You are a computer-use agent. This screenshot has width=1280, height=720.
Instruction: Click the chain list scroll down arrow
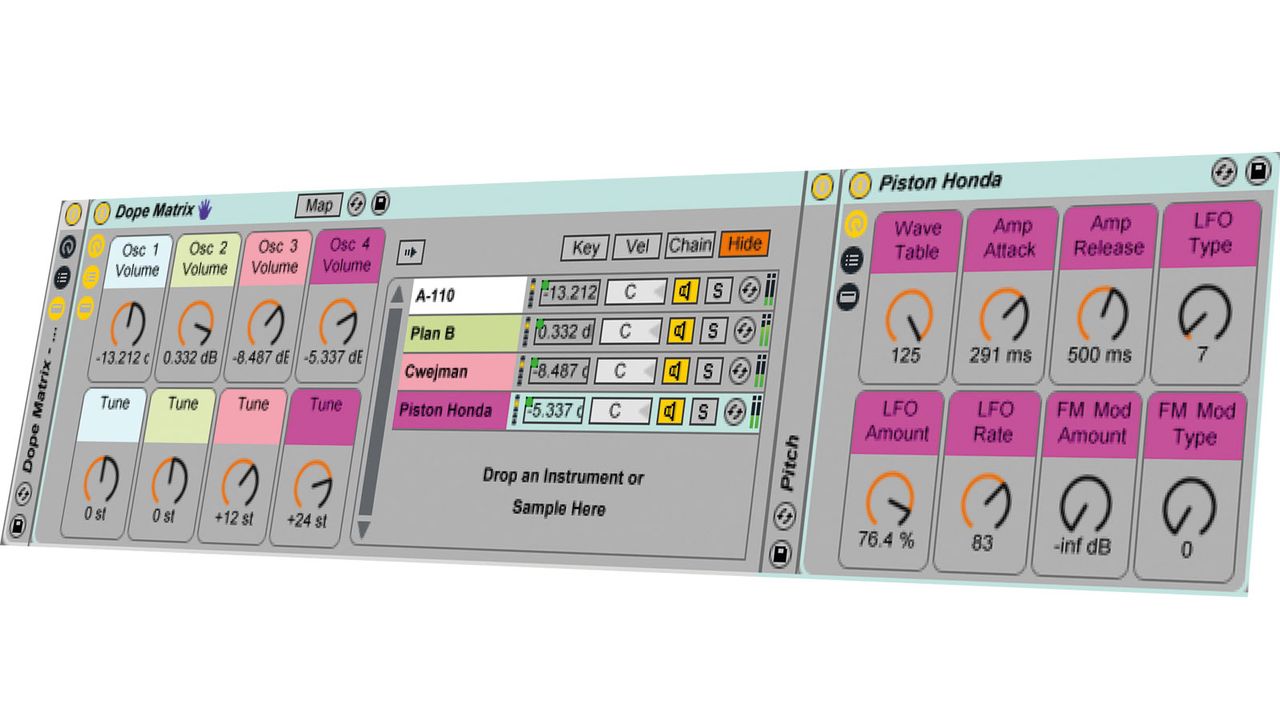click(365, 528)
